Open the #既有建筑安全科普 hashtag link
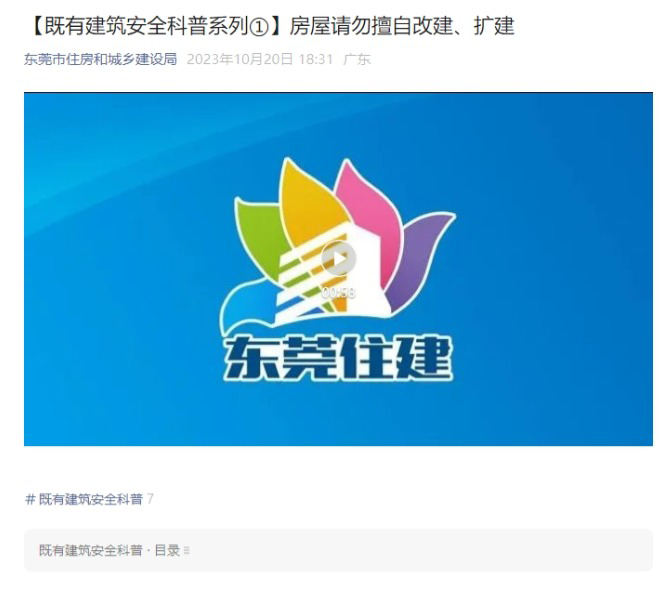The height and width of the screenshot is (605, 671). click(84, 499)
